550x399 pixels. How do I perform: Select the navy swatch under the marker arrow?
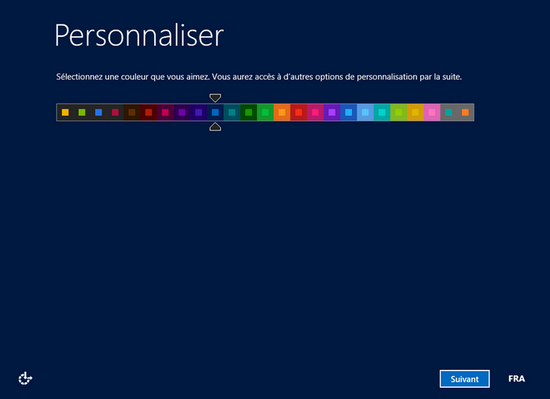click(x=215, y=112)
